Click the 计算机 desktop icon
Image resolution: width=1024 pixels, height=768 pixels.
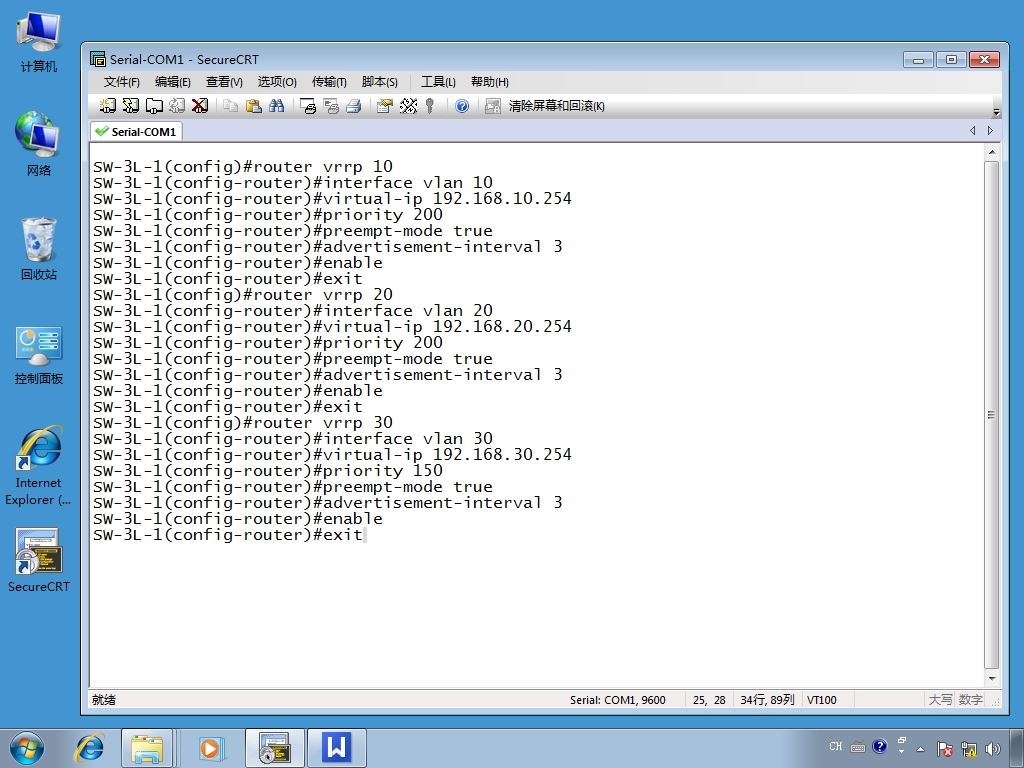click(39, 42)
